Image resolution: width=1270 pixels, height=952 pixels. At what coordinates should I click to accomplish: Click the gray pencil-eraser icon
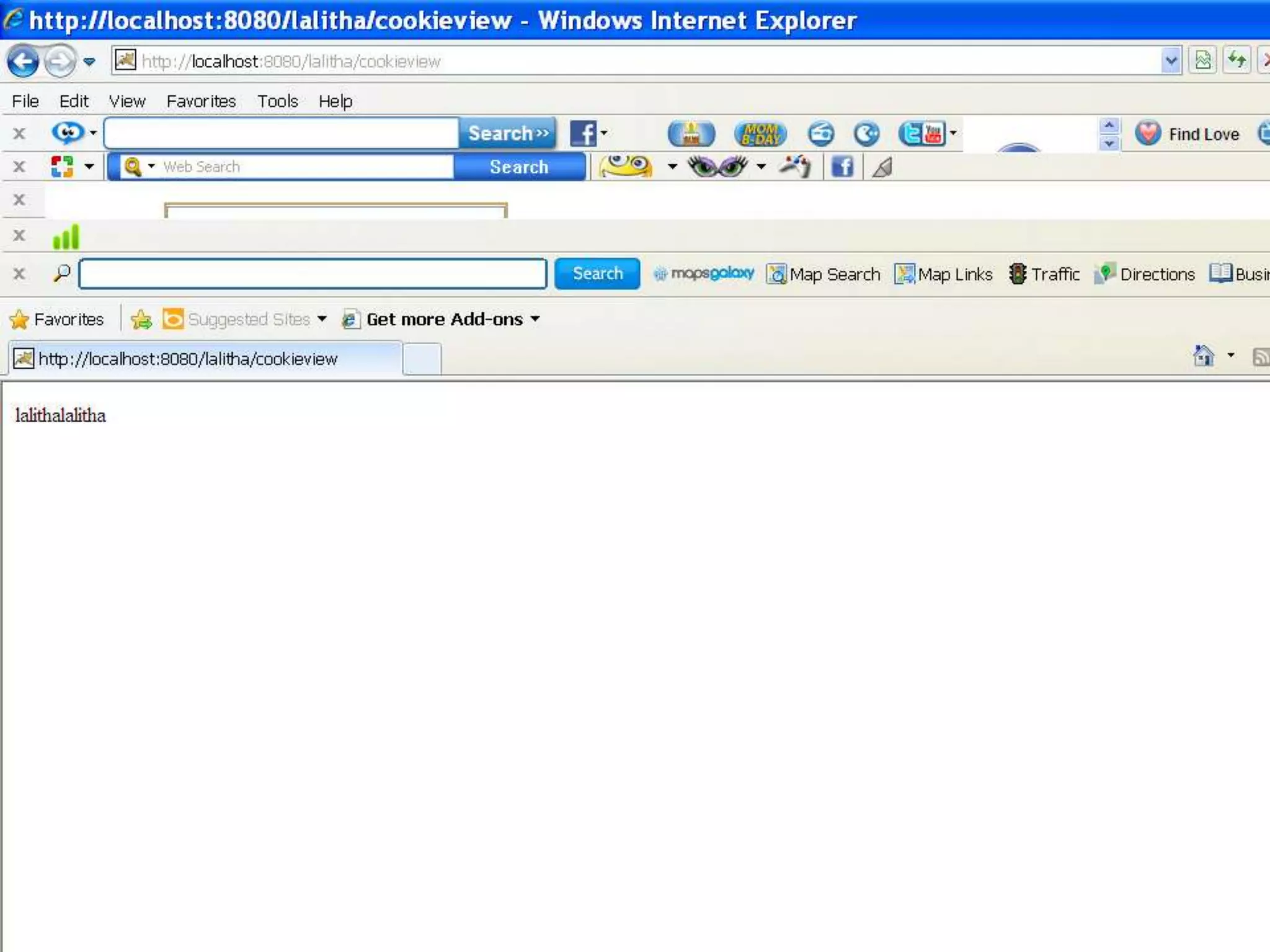coord(882,167)
